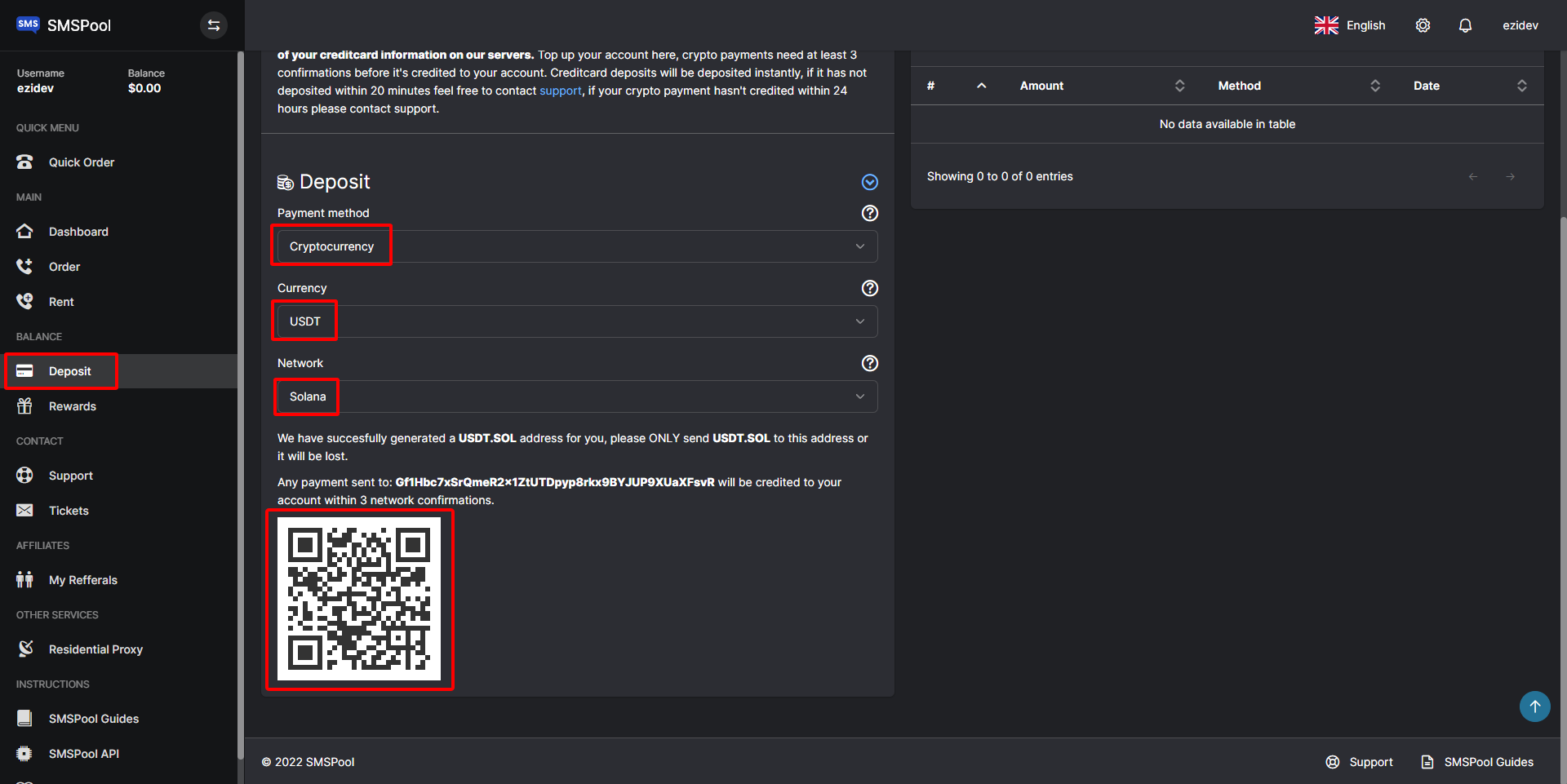Click the Currency help icon
This screenshot has height=784, width=1567.
(870, 288)
